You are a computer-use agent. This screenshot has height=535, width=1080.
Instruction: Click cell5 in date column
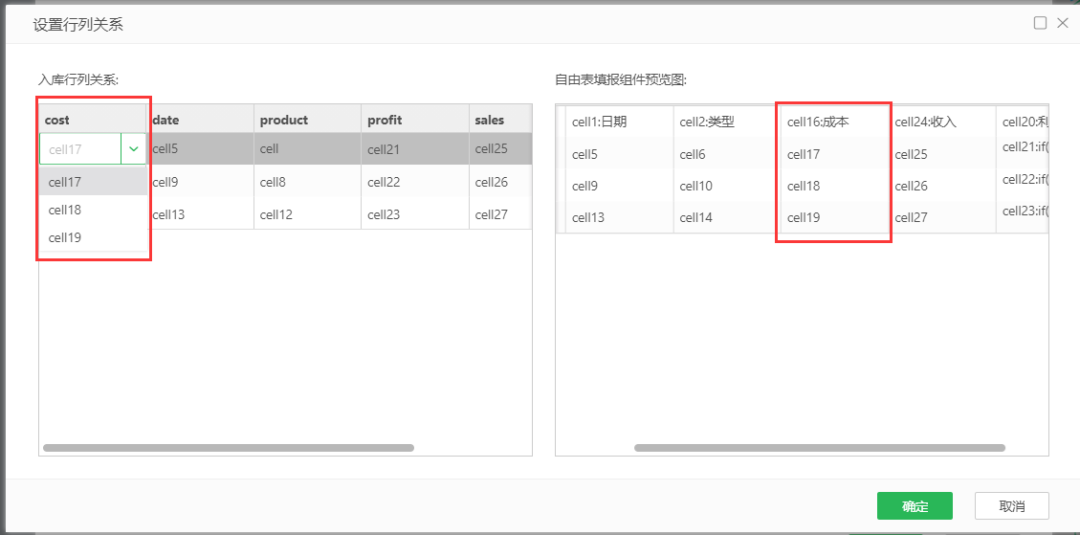pos(200,148)
